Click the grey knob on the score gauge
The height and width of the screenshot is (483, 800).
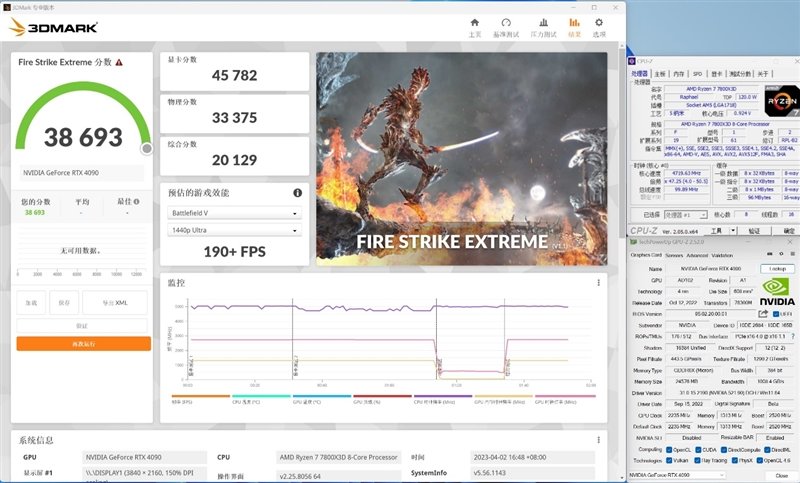(147, 148)
